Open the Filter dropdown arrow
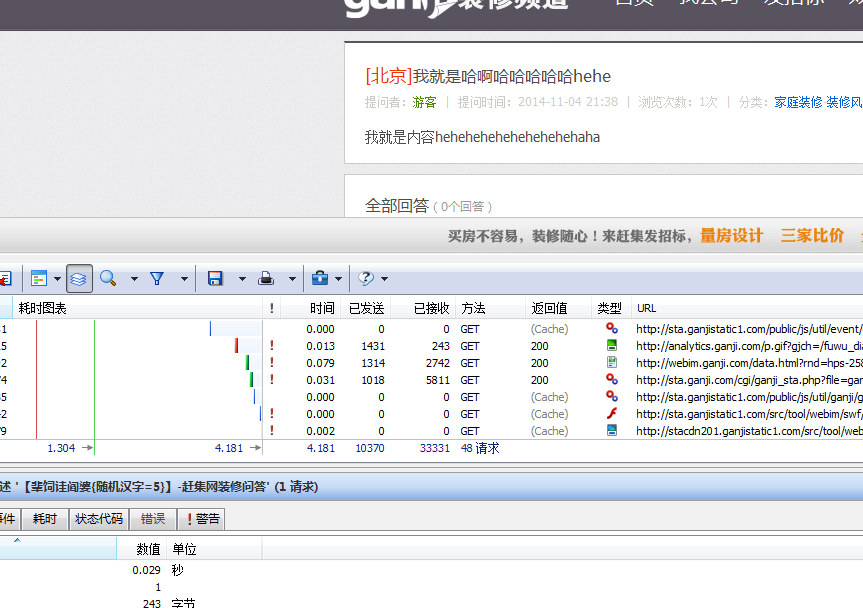Image resolution: width=863 pixels, height=608 pixels. pyautogui.click(x=184, y=278)
